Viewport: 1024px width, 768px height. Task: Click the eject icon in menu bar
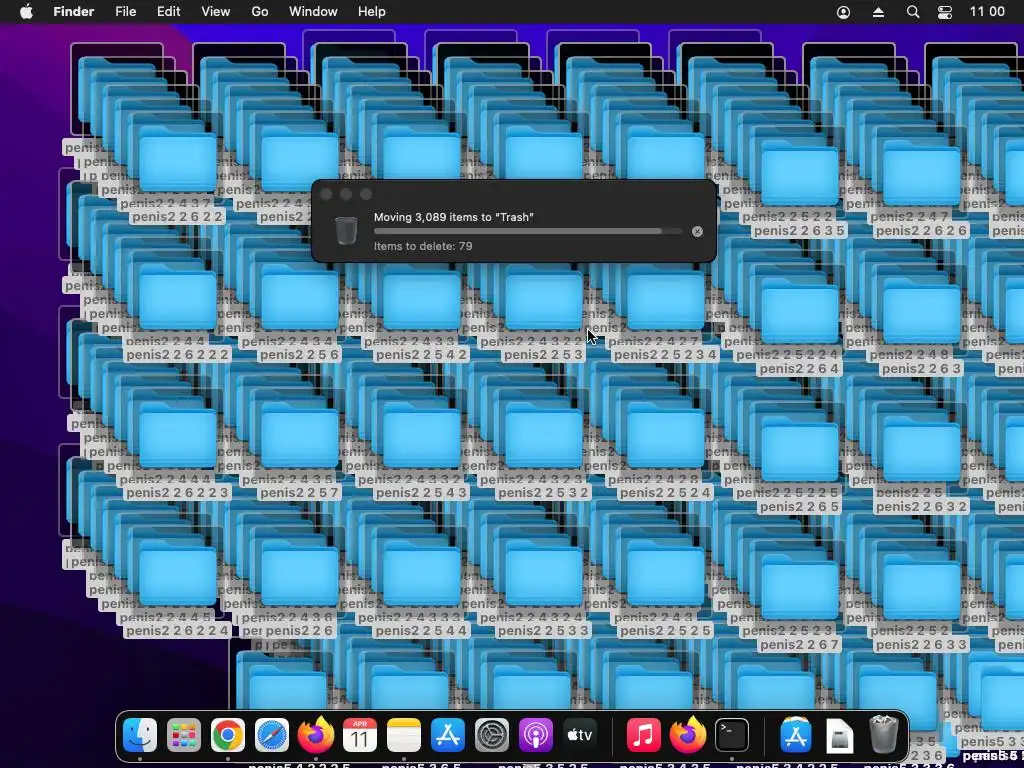[878, 12]
